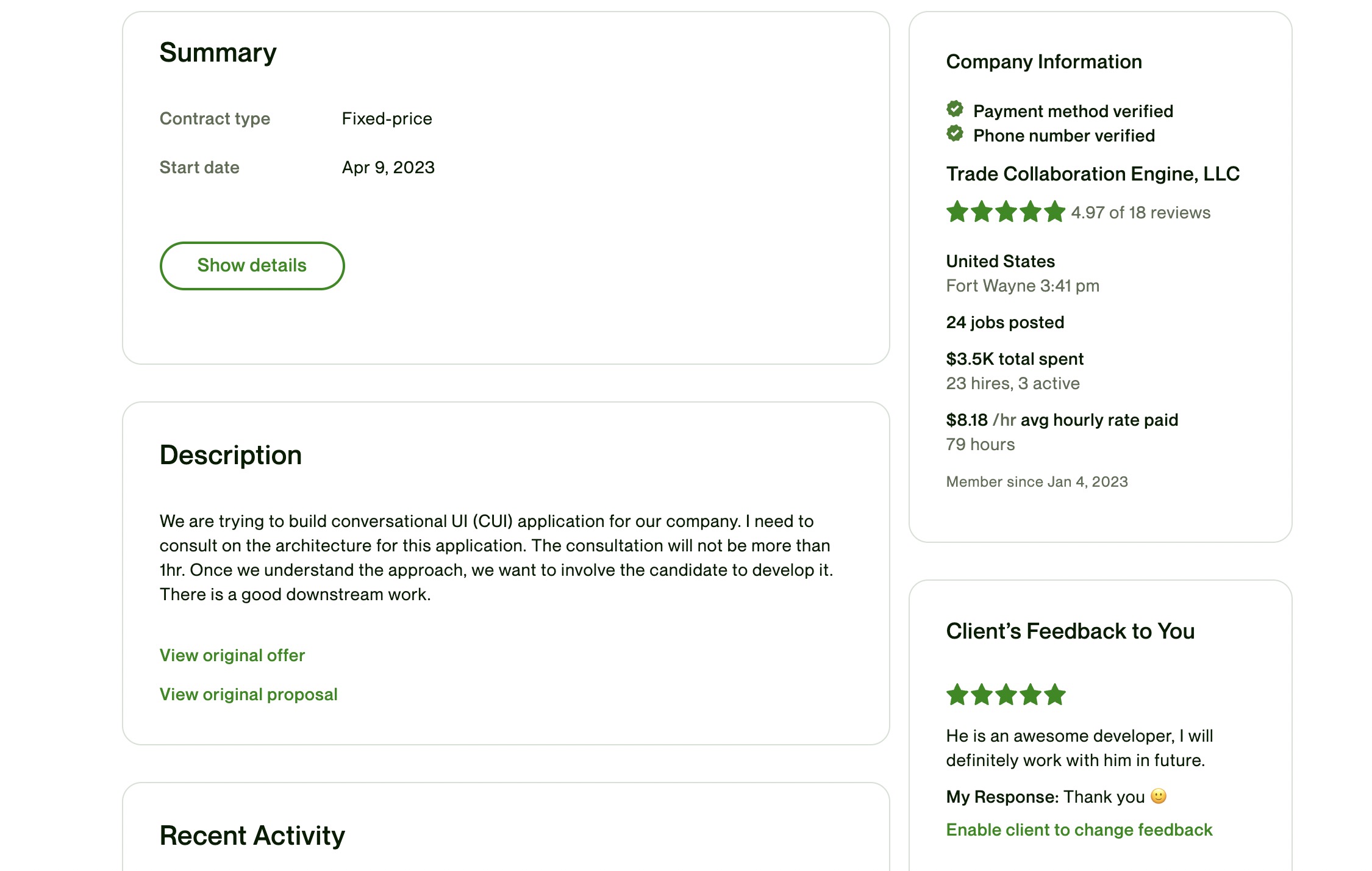
Task: Click the fifth star in company rating
Action: point(1055,212)
